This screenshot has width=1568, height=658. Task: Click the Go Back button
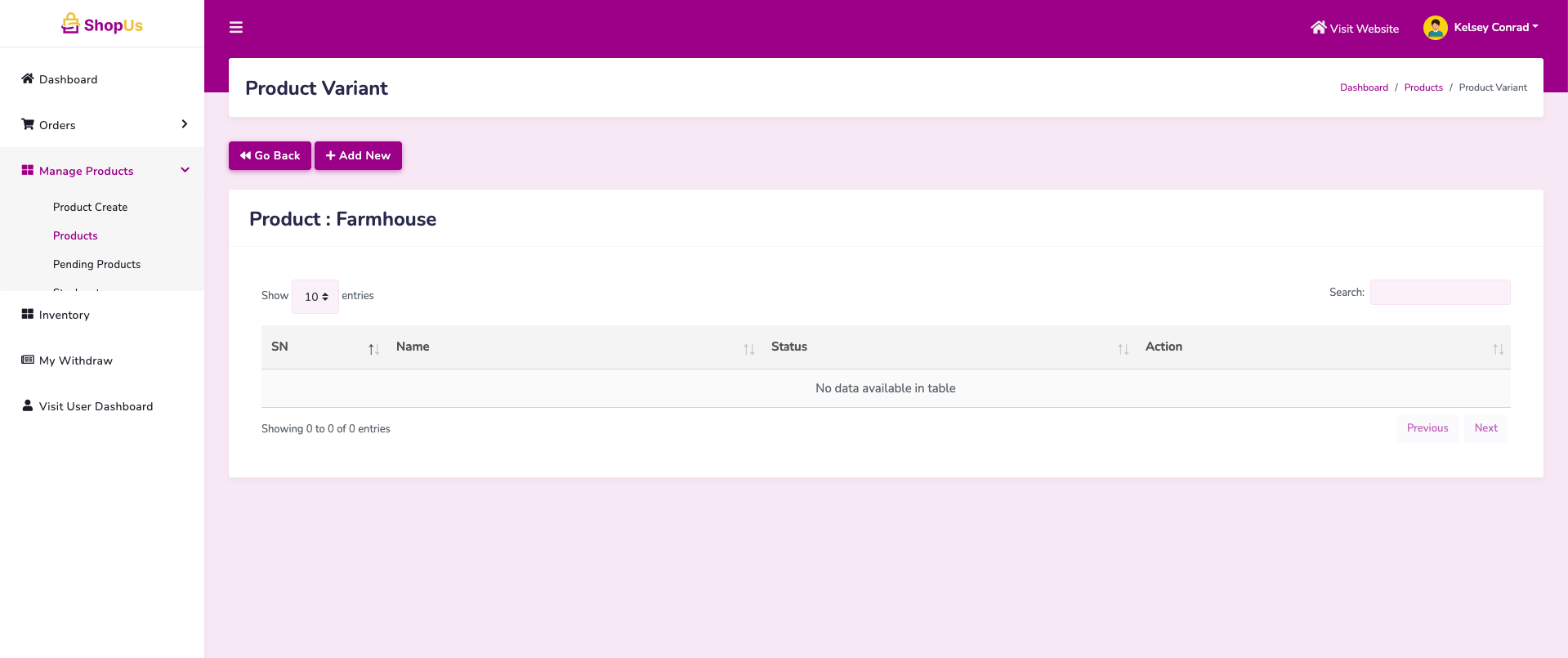point(270,155)
